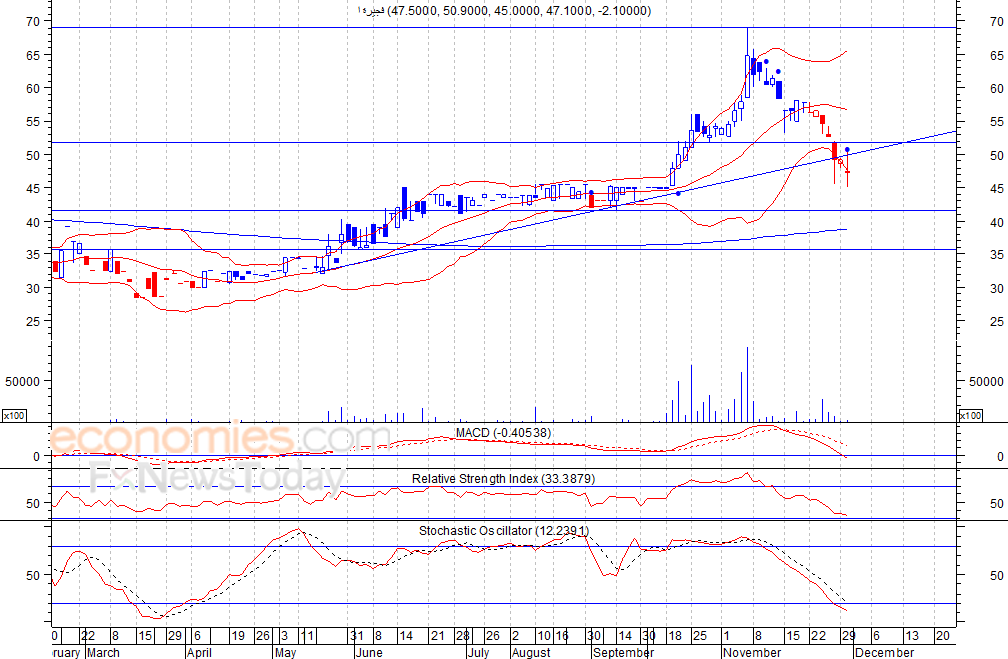Click the September month label
Image resolution: width=1008 pixels, height=659 pixels.
pos(624,652)
